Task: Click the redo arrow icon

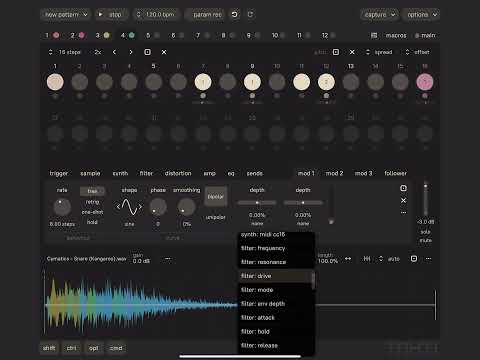Action: point(250,14)
